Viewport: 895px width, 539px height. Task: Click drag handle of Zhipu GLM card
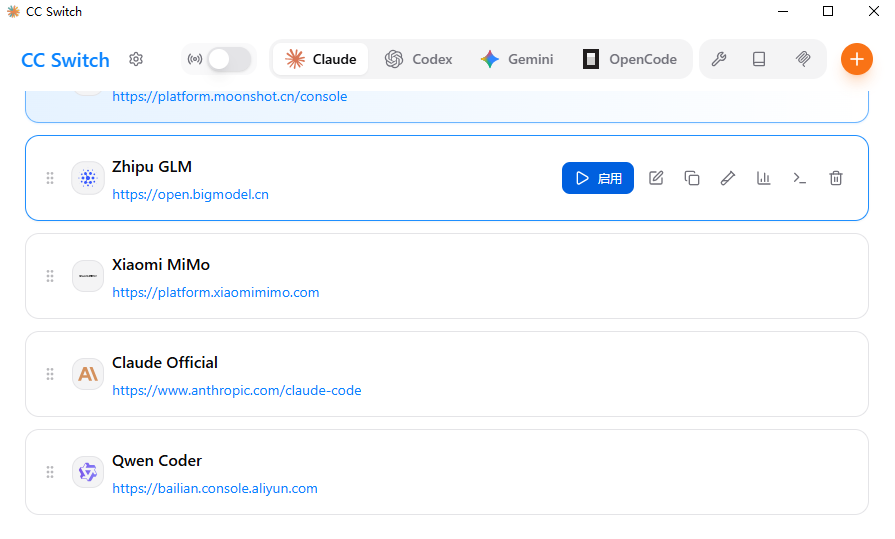pos(50,178)
